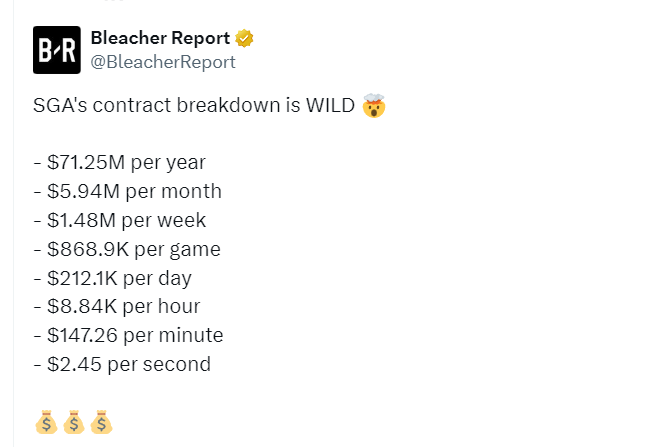The height and width of the screenshot is (447, 671).
Task: Click the first money bag emoji
Action: click(46, 422)
